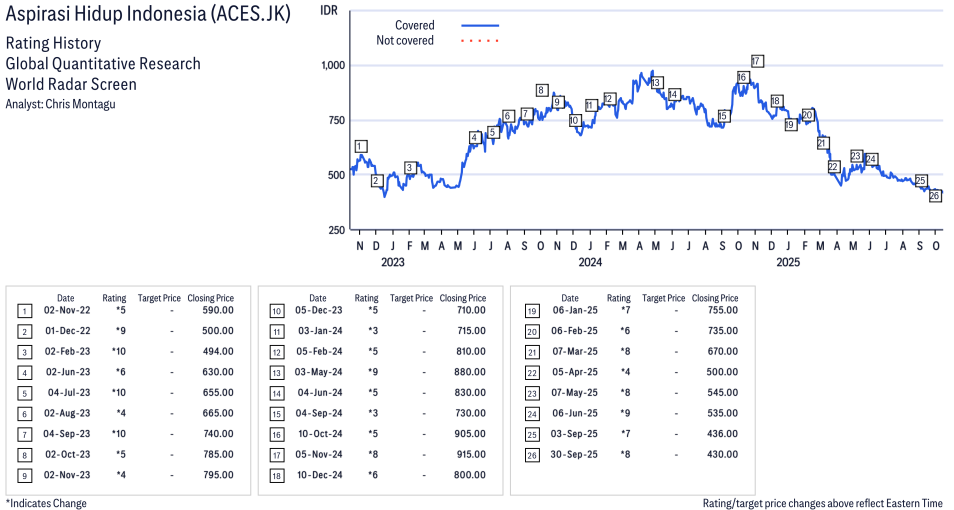Select the 02-Nov-22 row in the rating table
Screen dimensions: 954x510
128,310
